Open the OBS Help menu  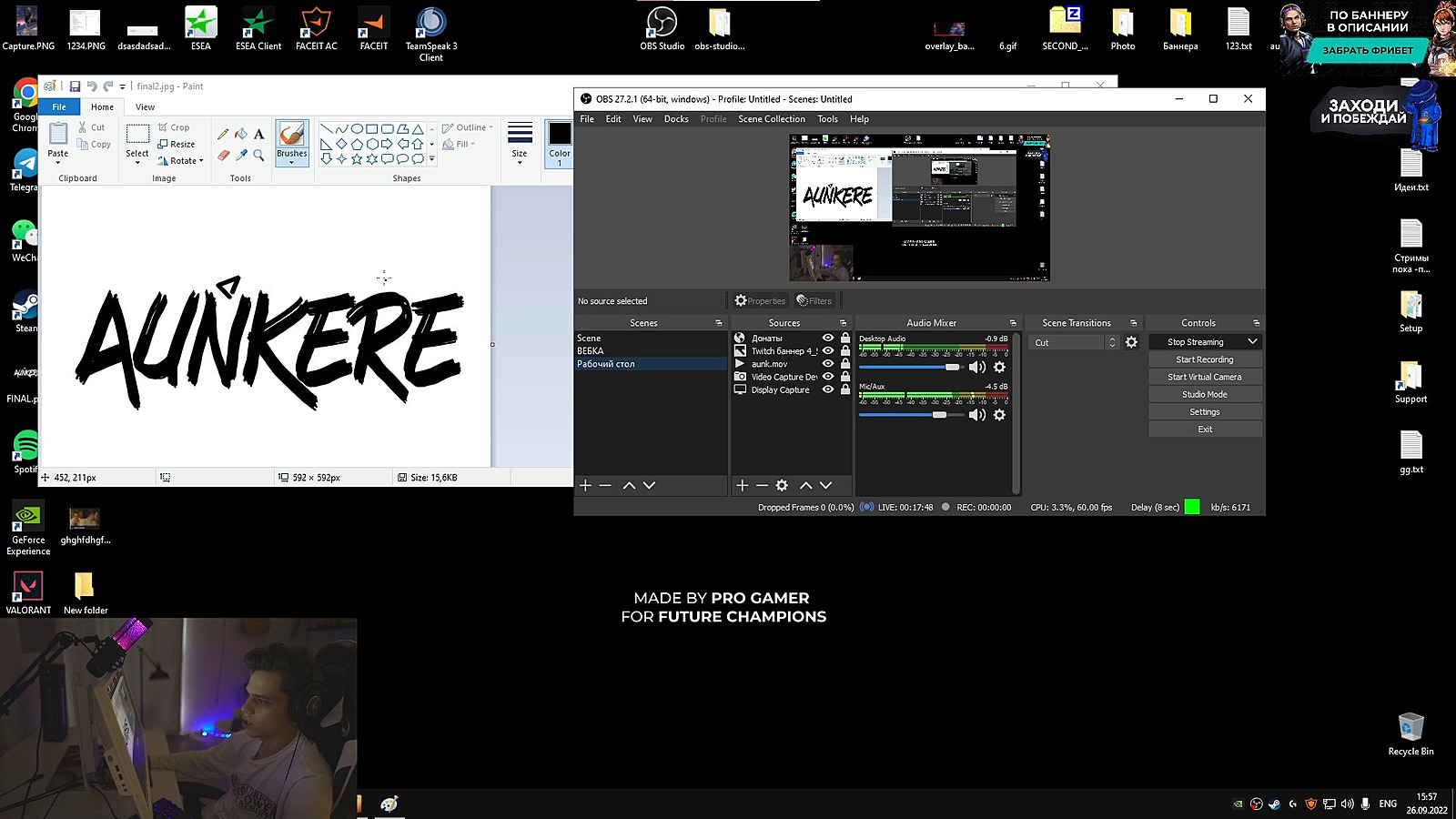click(859, 119)
